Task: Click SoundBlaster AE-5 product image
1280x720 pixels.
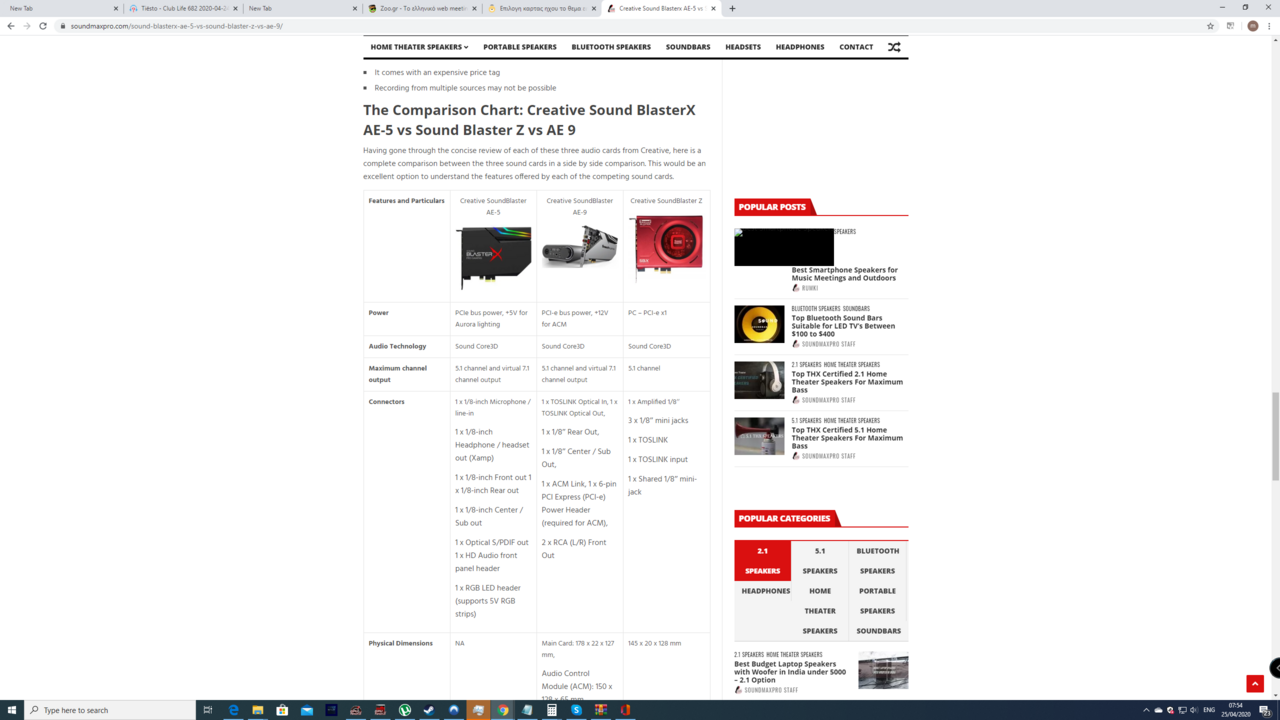Action: 493,257
